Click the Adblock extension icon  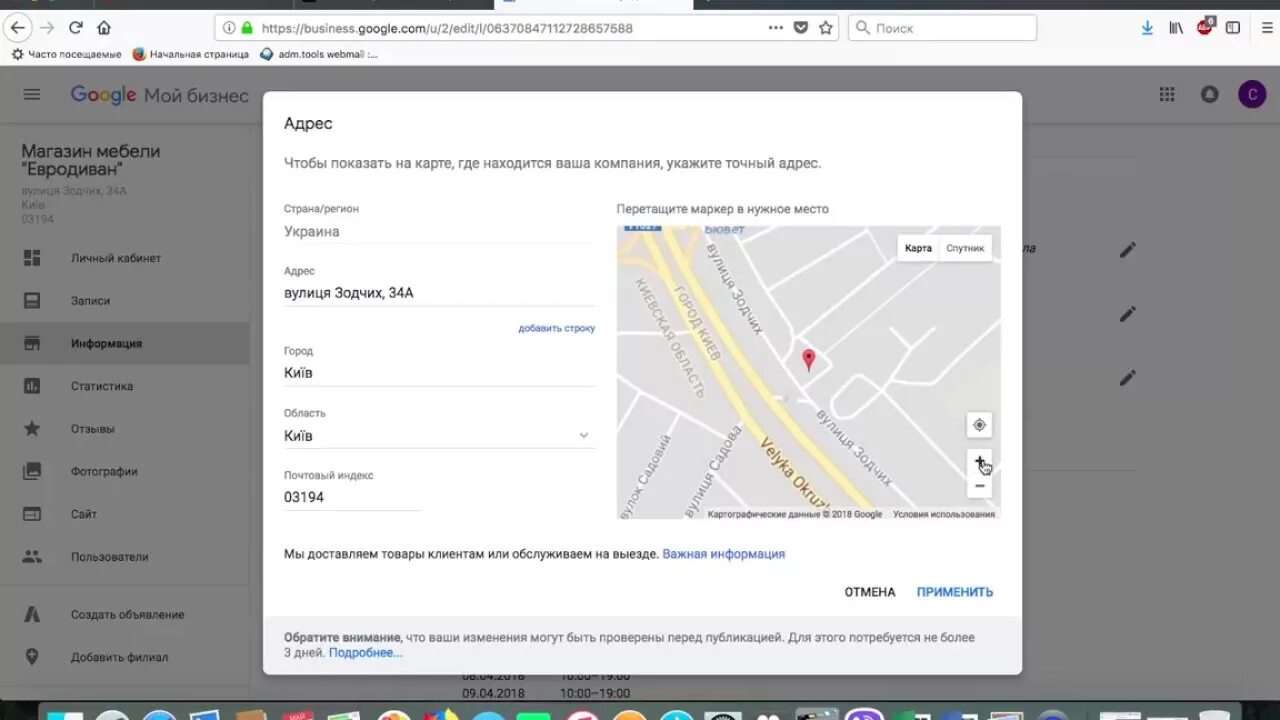pyautogui.click(x=1205, y=27)
